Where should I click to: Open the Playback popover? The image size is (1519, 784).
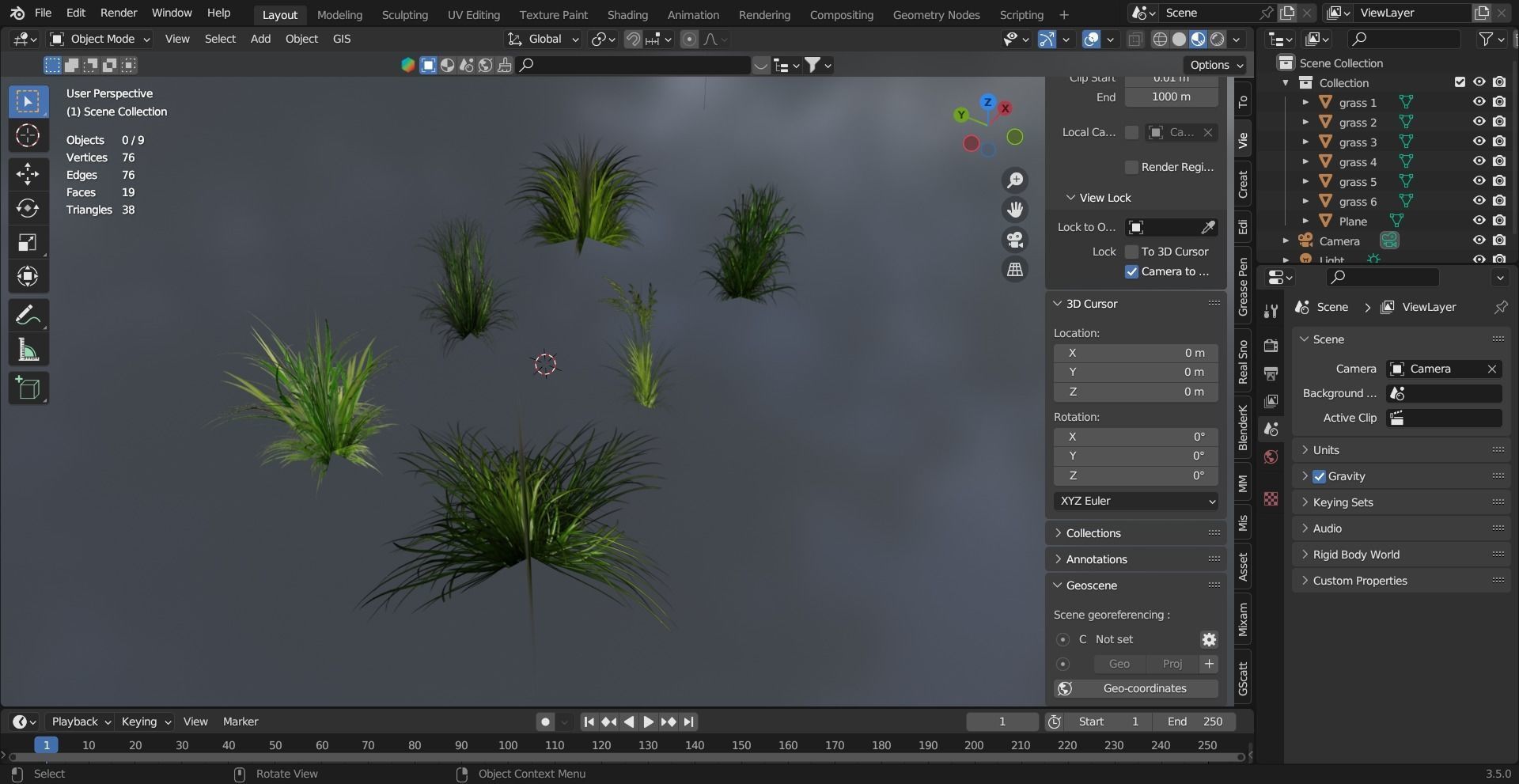click(x=80, y=722)
